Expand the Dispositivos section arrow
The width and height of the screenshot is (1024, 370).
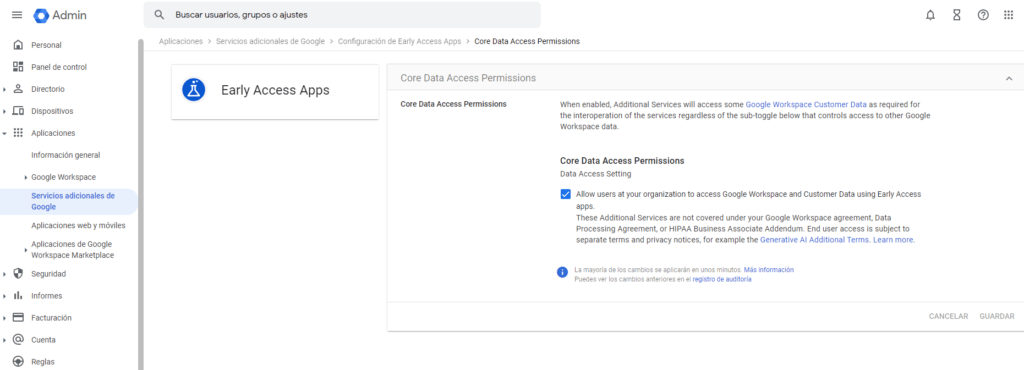coord(5,111)
